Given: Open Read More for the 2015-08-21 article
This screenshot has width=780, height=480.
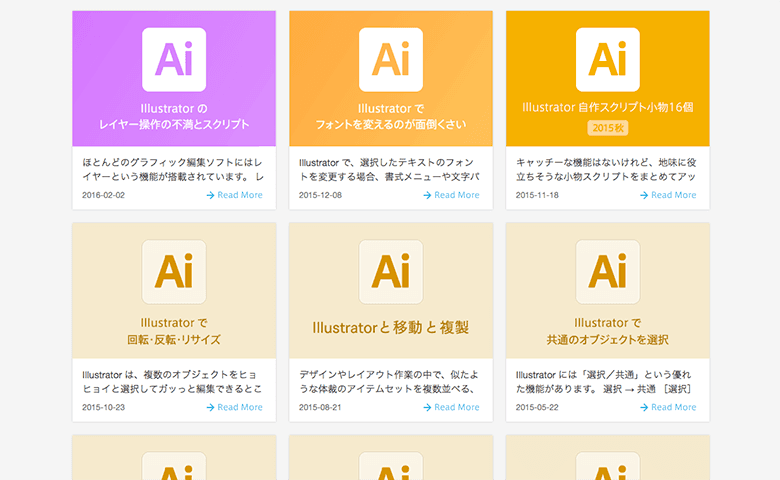Looking at the screenshot, I should click(x=451, y=407).
